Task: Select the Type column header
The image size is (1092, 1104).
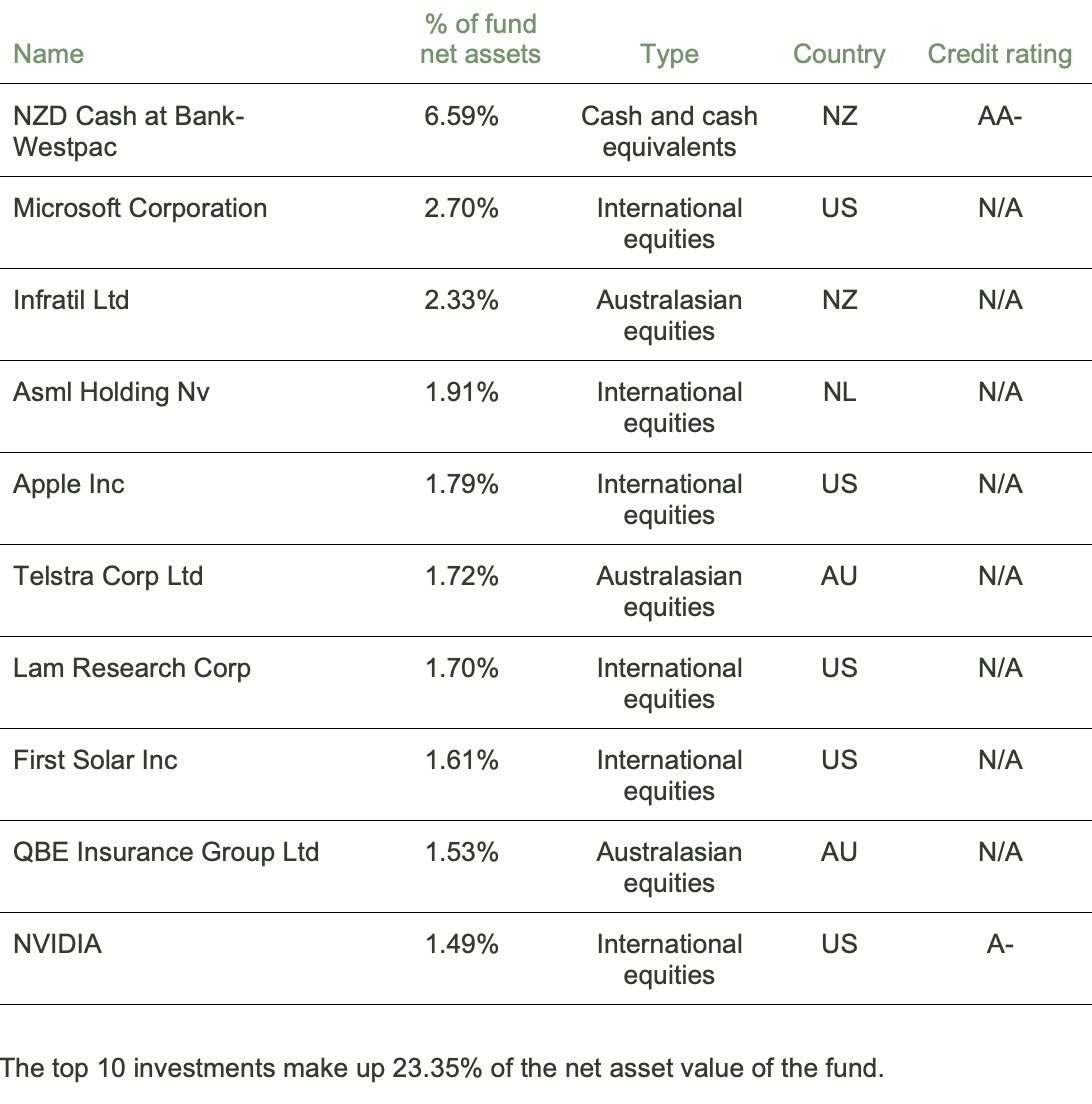Action: click(x=669, y=54)
